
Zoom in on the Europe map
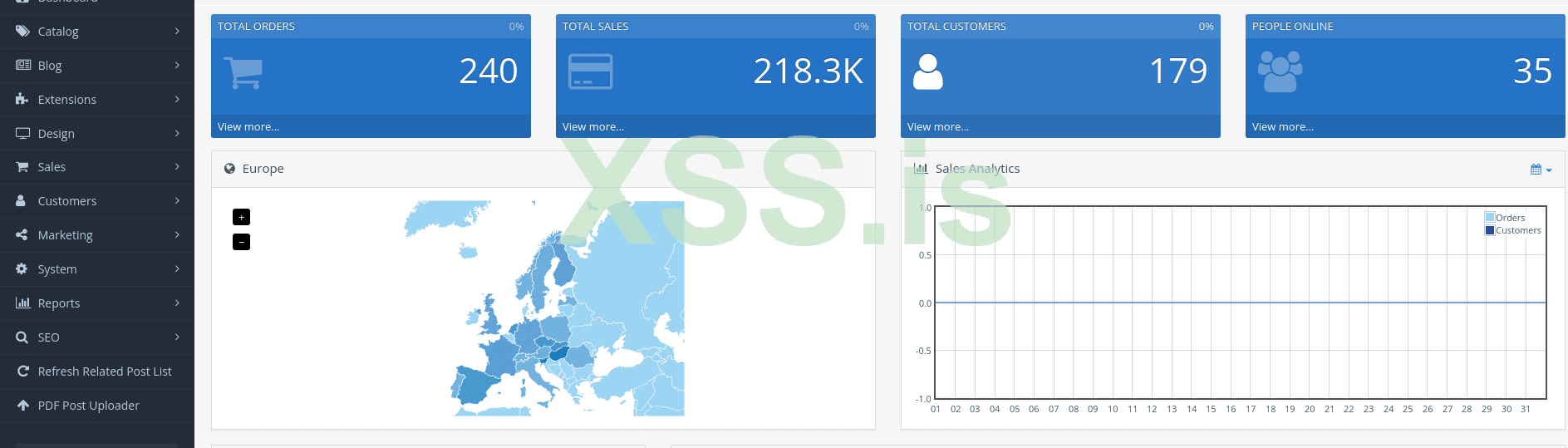click(x=241, y=217)
